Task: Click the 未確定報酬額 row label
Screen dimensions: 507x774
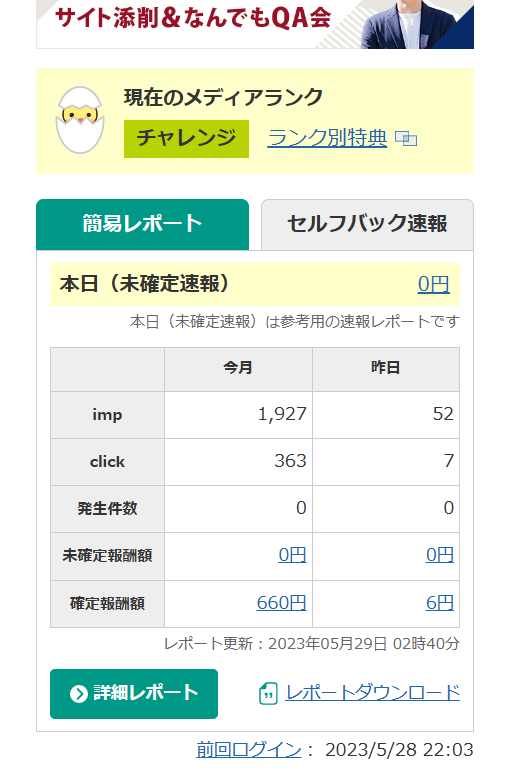Action: [x=107, y=556]
